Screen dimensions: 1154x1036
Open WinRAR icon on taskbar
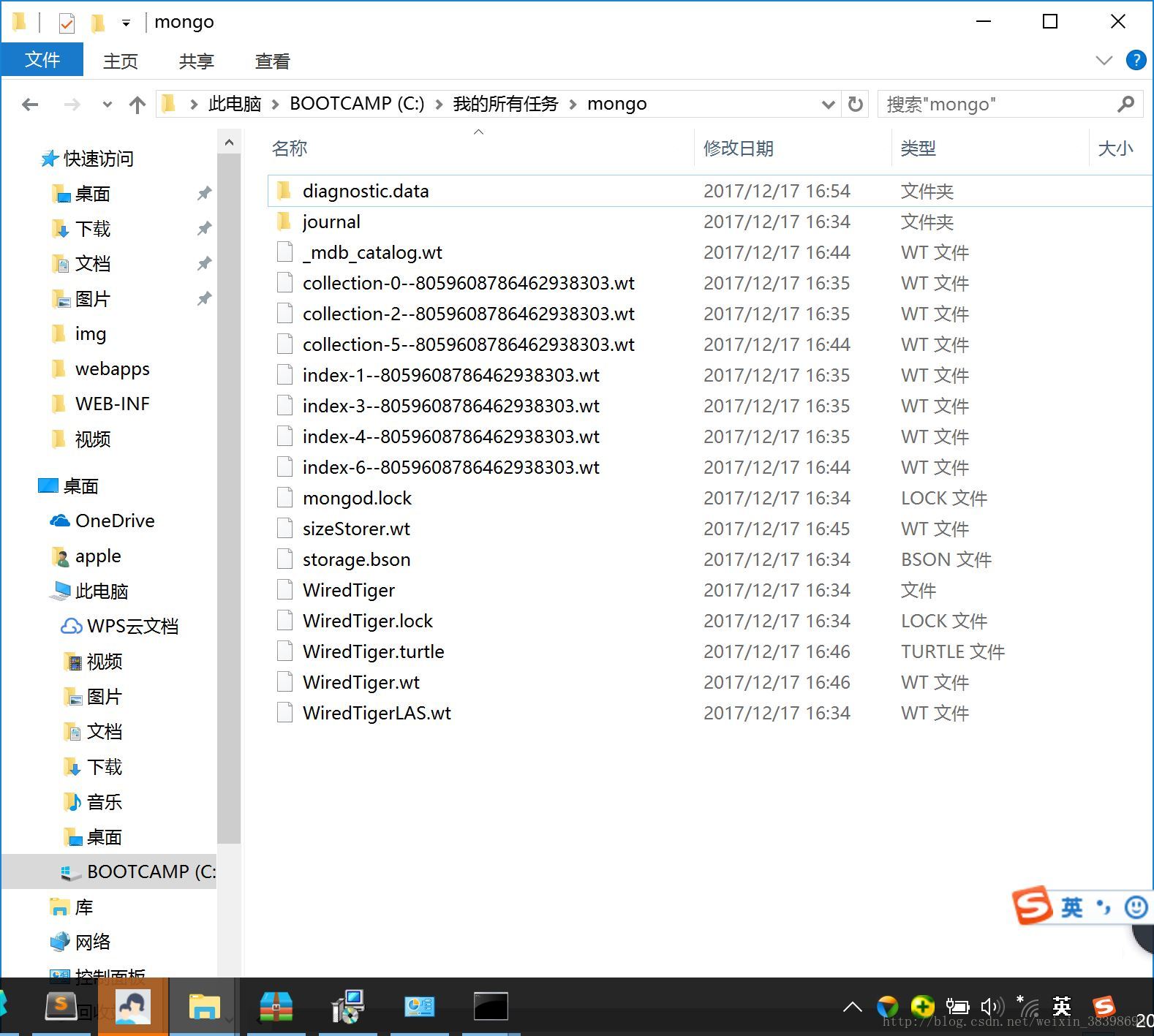click(x=276, y=1007)
